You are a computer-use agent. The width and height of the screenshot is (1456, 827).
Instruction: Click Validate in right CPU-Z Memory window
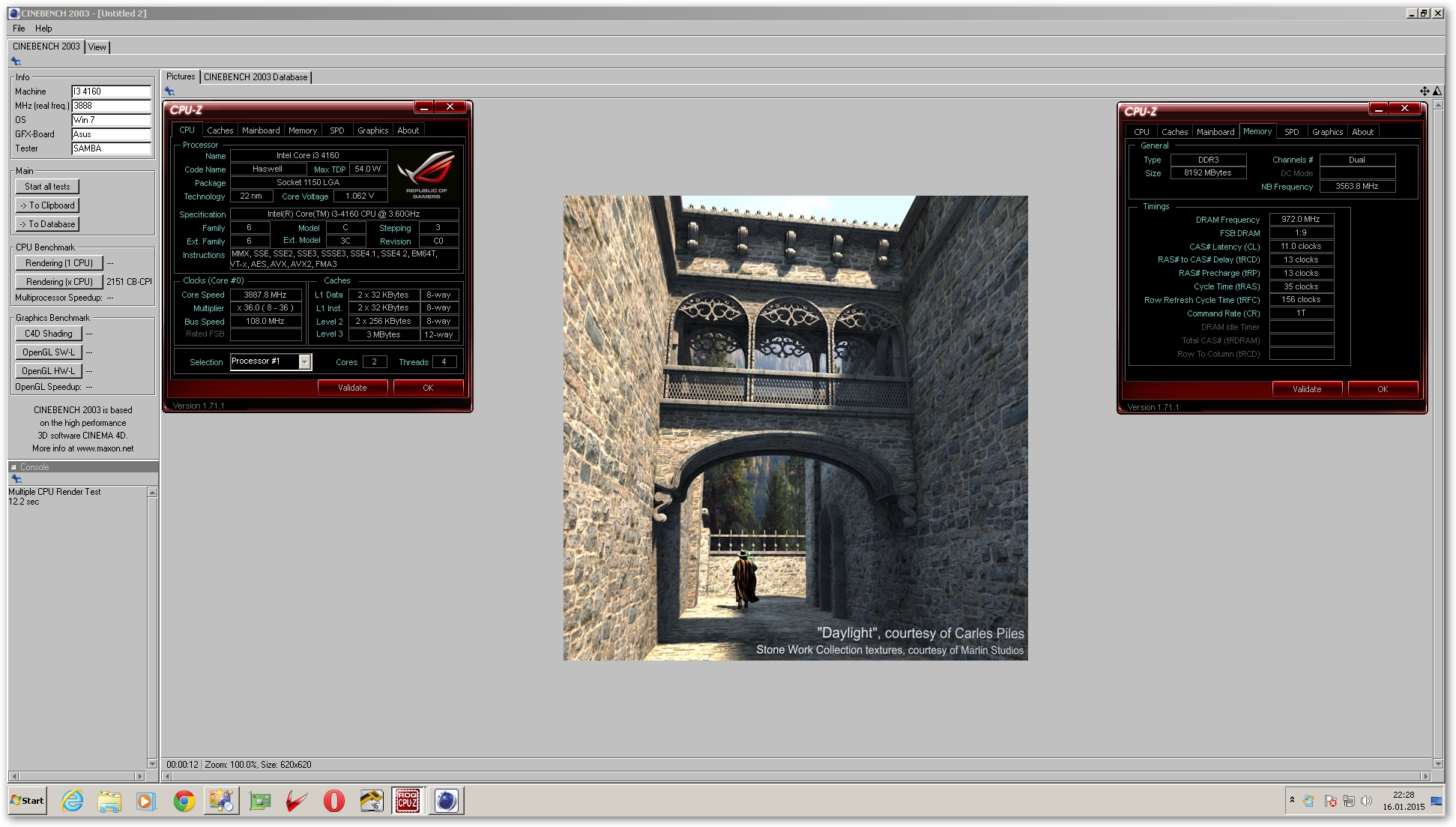(x=1307, y=389)
